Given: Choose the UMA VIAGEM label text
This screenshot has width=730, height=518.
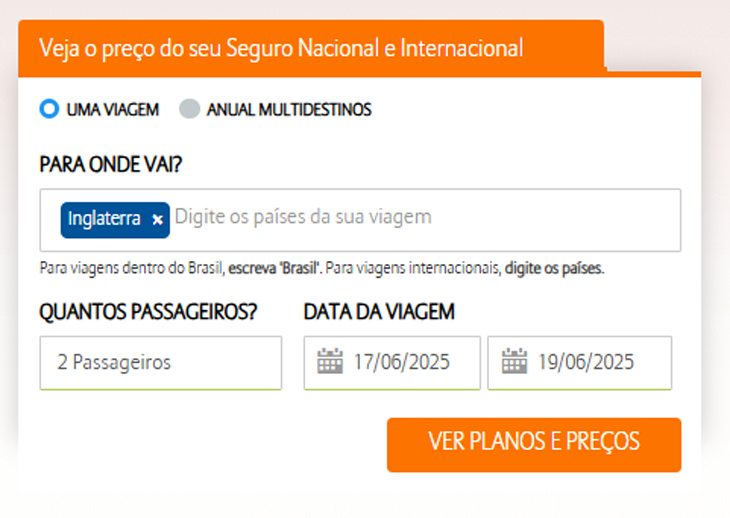Looking at the screenshot, I should tap(113, 110).
